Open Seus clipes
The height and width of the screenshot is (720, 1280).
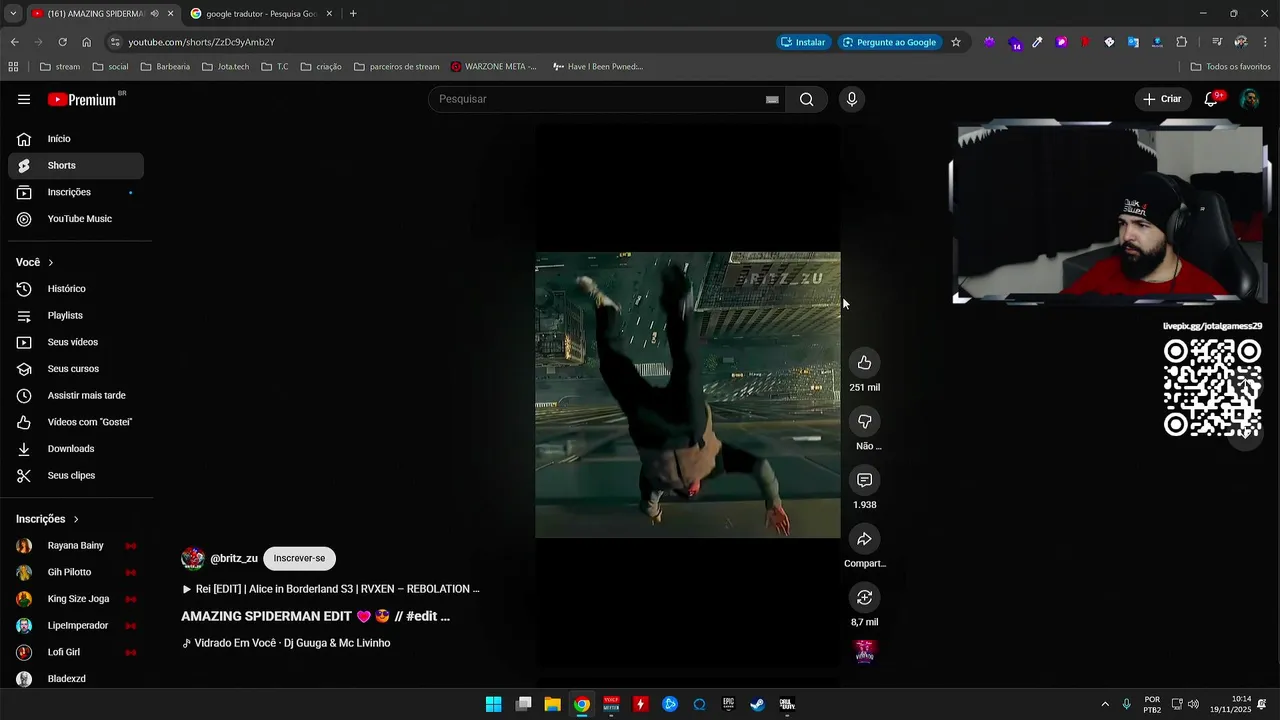point(76,475)
